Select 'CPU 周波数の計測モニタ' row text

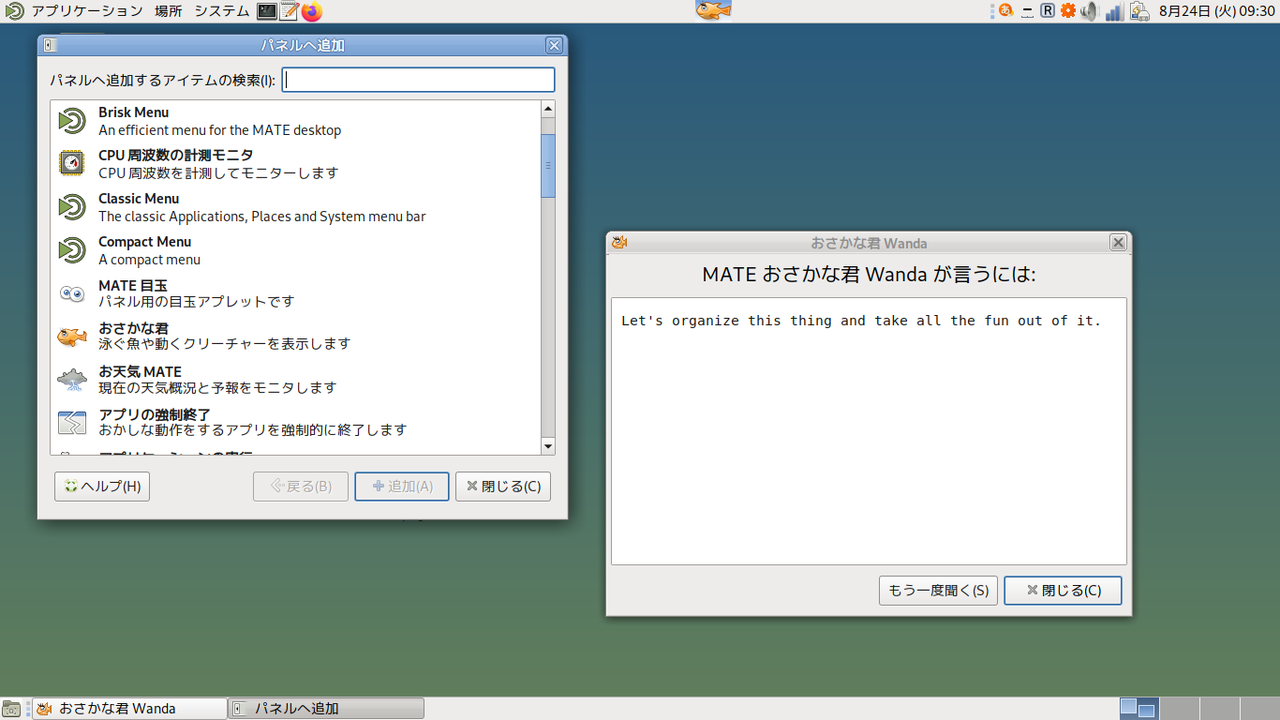(x=175, y=156)
